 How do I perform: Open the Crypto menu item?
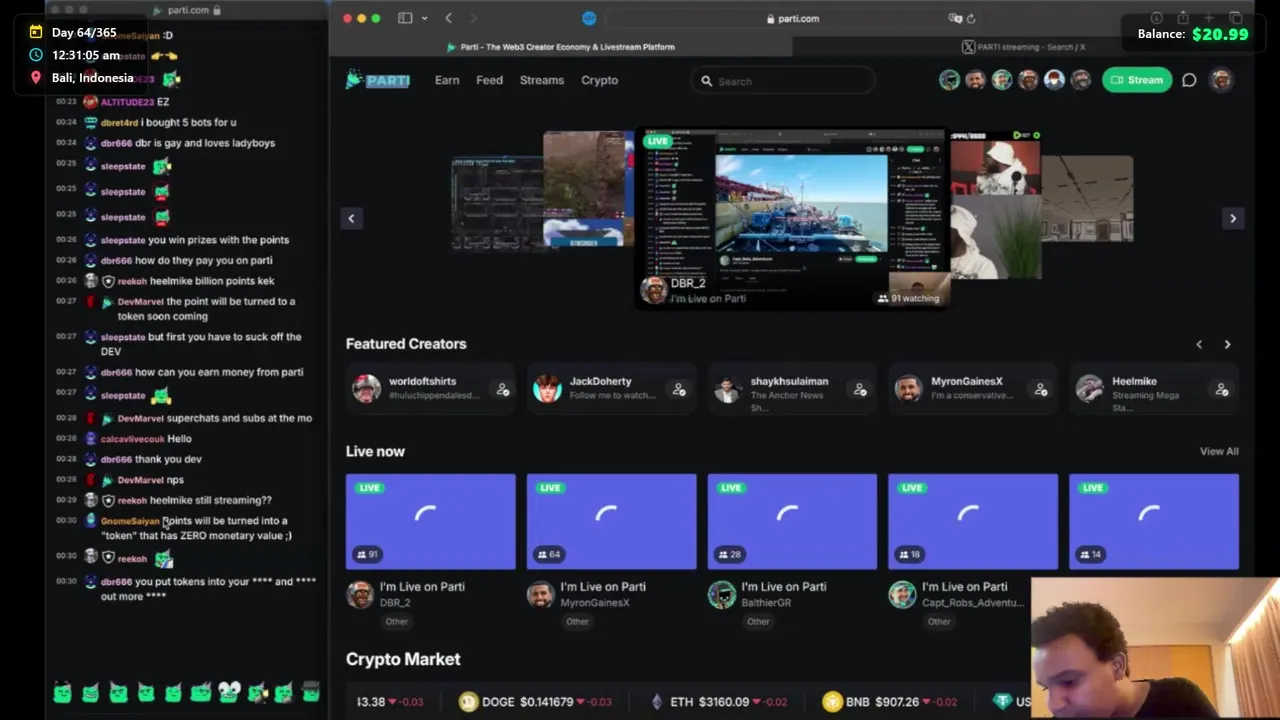point(599,80)
